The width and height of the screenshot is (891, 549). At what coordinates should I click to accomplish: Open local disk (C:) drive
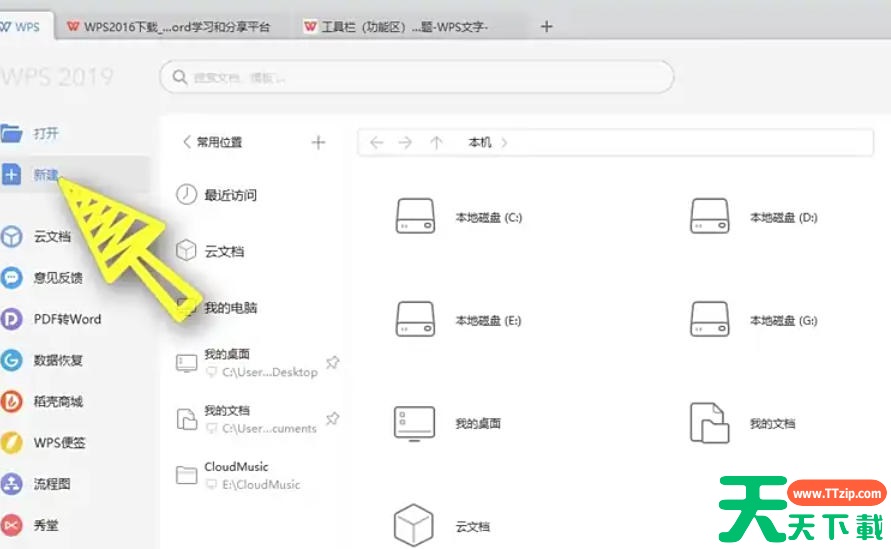pos(416,217)
